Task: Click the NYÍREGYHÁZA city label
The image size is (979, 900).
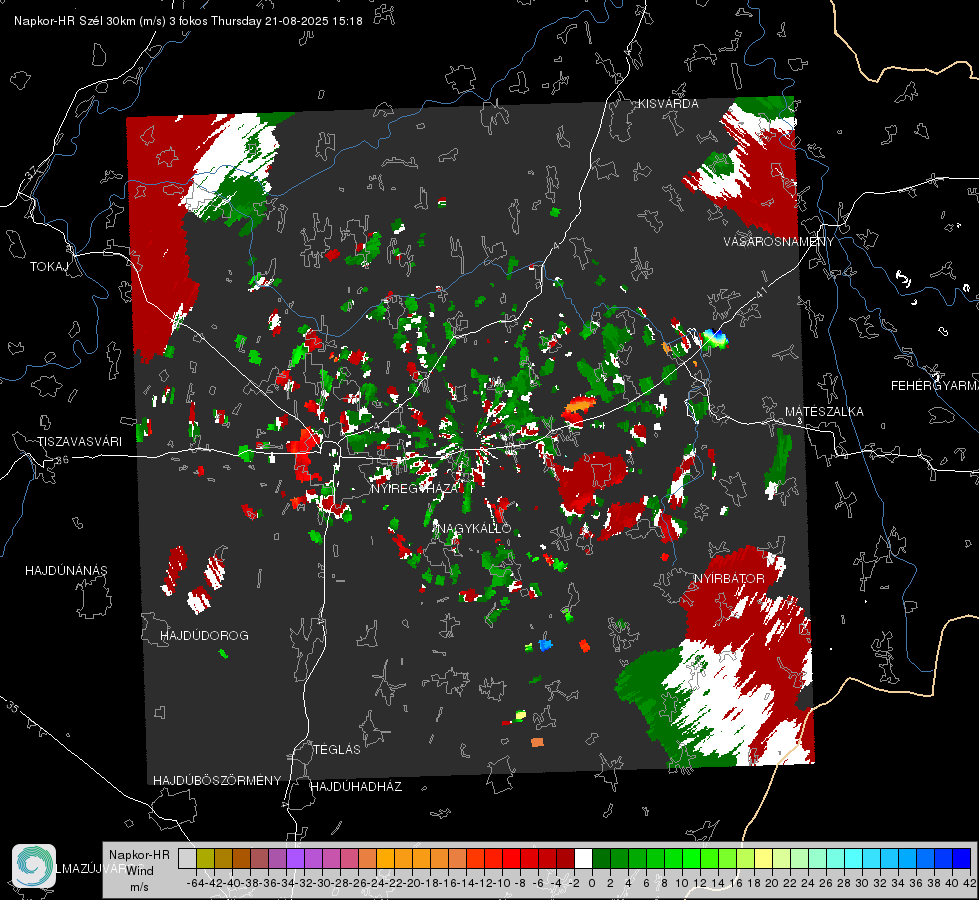Action: click(x=415, y=488)
